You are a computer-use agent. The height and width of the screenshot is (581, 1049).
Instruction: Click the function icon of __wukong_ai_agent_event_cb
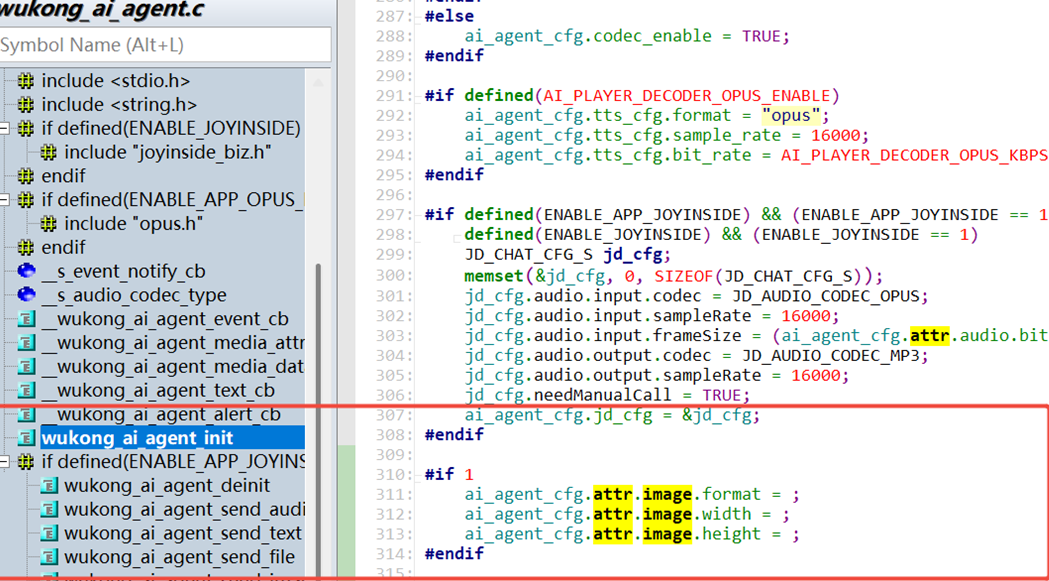26,319
